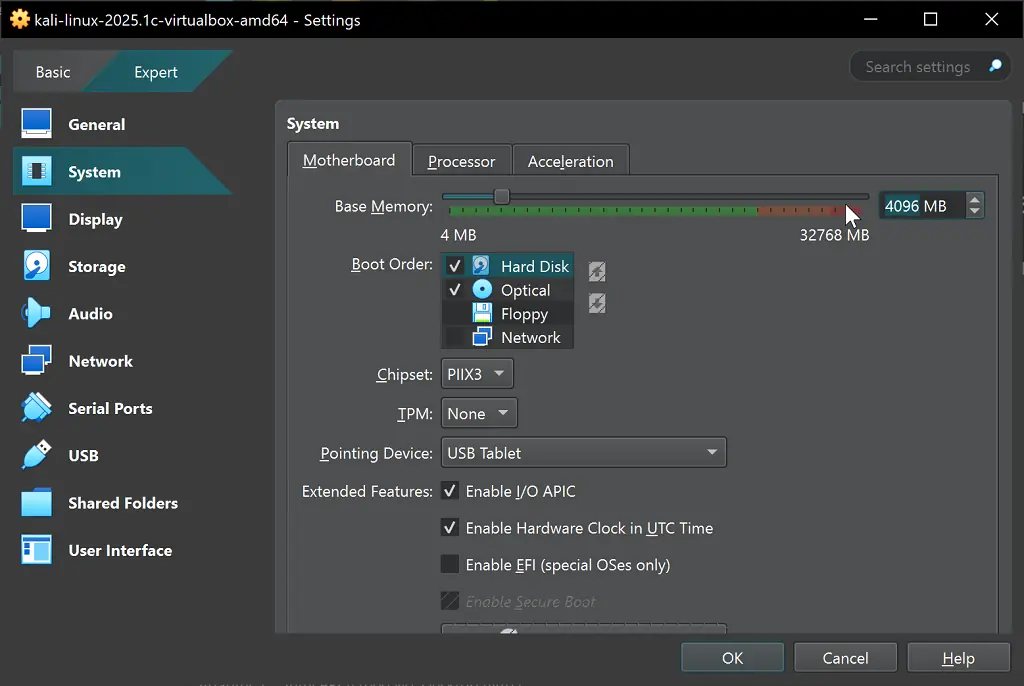Click the Base Memory slider handle
The width and height of the screenshot is (1024, 686).
click(x=501, y=196)
